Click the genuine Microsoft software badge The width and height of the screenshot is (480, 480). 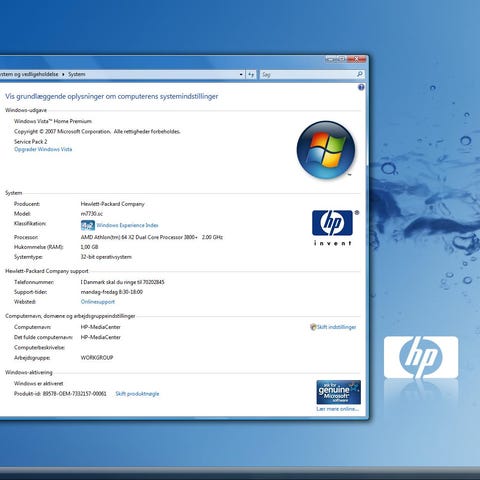pos(338,392)
